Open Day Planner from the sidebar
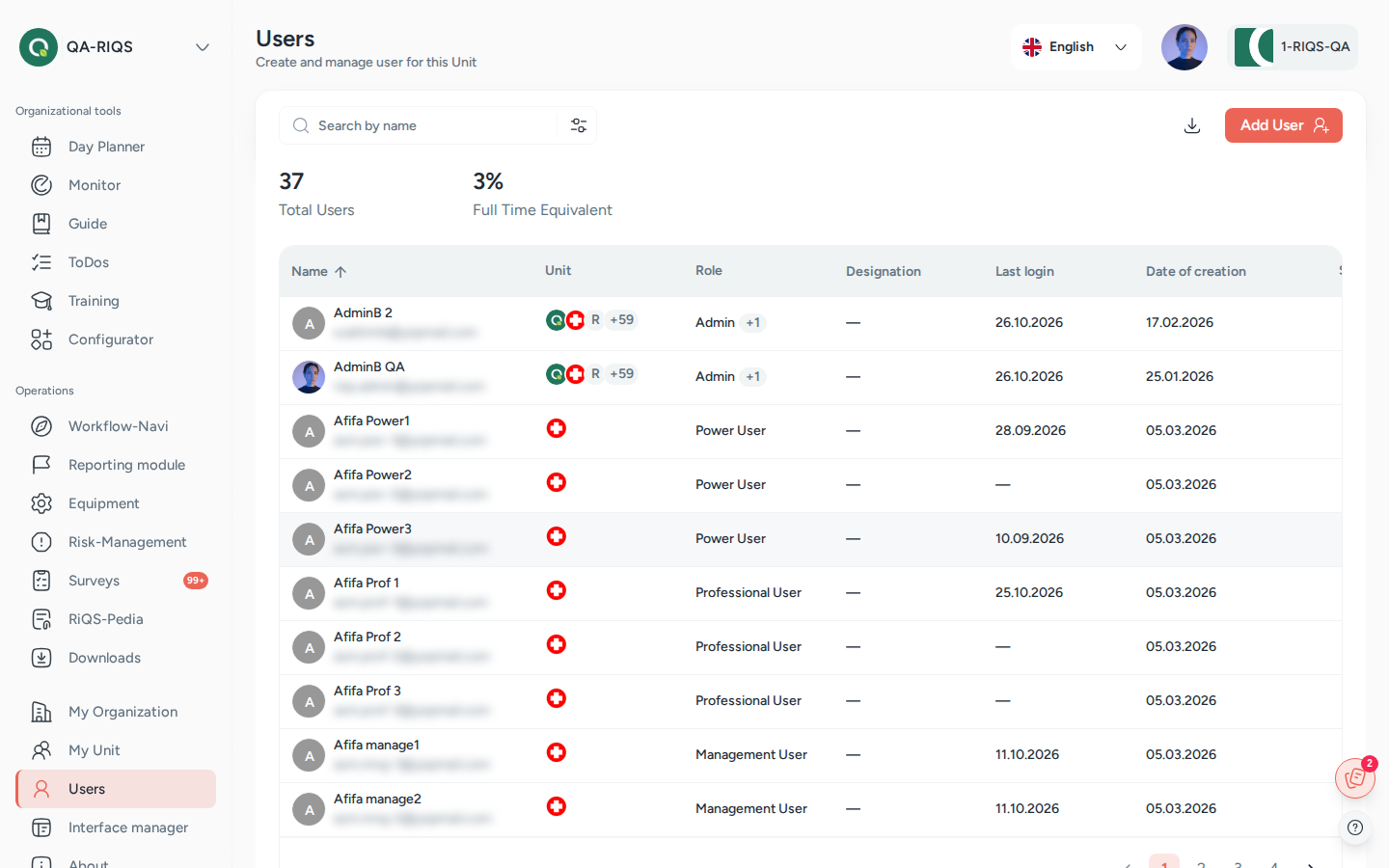 pyautogui.click(x=116, y=147)
